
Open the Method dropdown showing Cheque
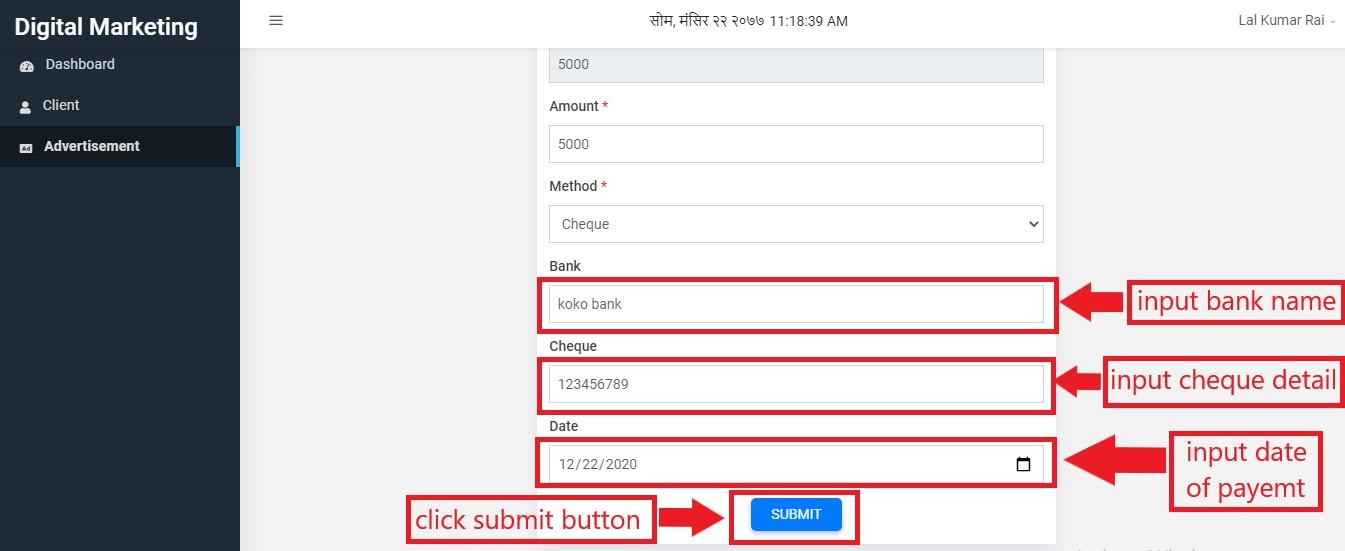pos(796,224)
